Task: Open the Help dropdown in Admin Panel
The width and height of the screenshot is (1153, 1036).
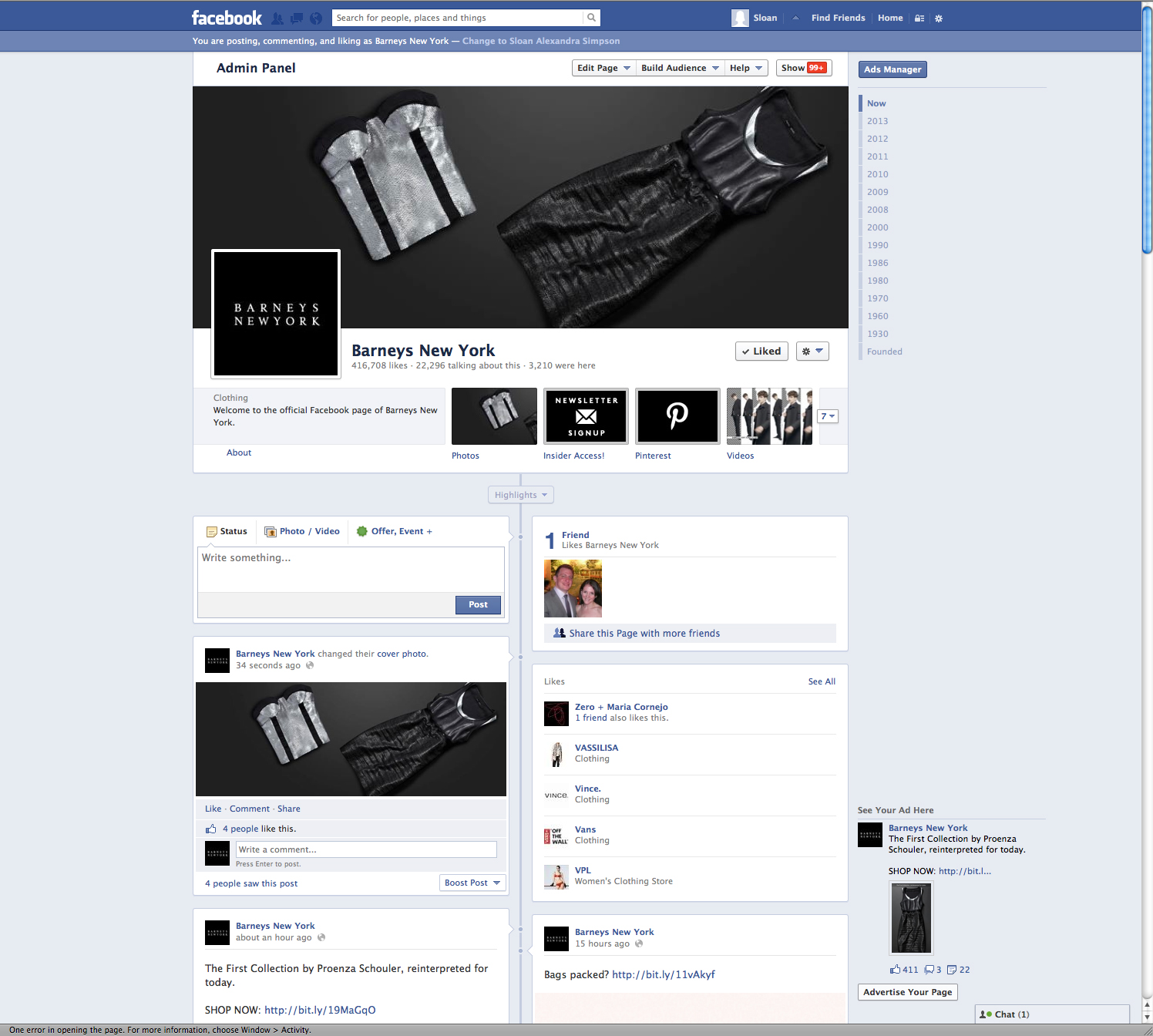Action: coord(746,68)
